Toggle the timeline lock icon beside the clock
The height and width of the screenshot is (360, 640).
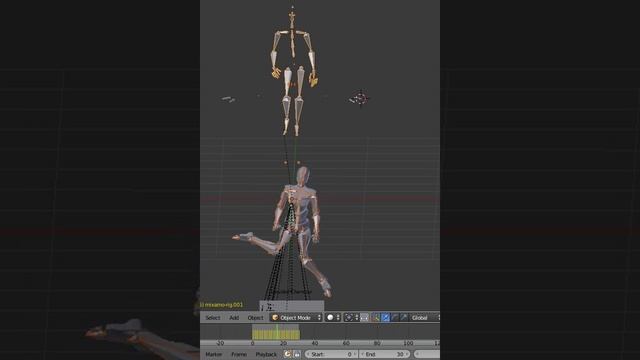click(297, 354)
